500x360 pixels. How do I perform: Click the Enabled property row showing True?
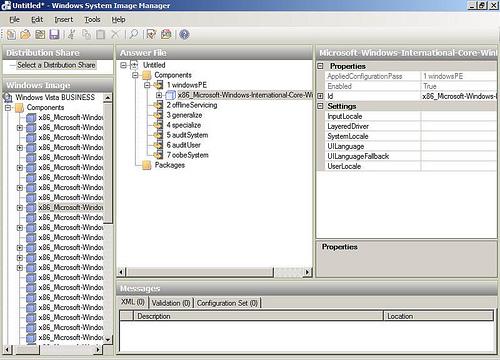pos(411,86)
